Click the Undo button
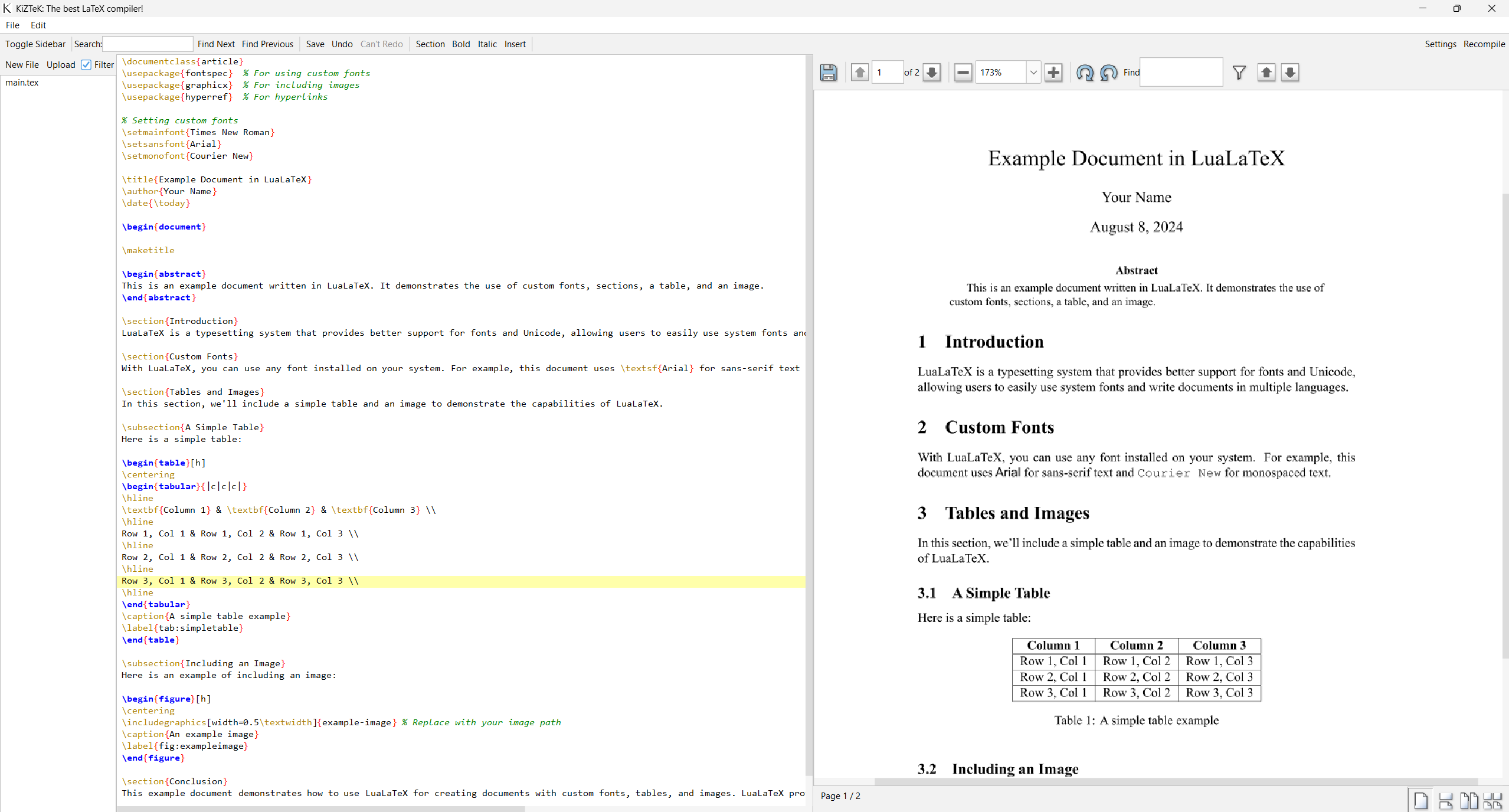 click(342, 44)
